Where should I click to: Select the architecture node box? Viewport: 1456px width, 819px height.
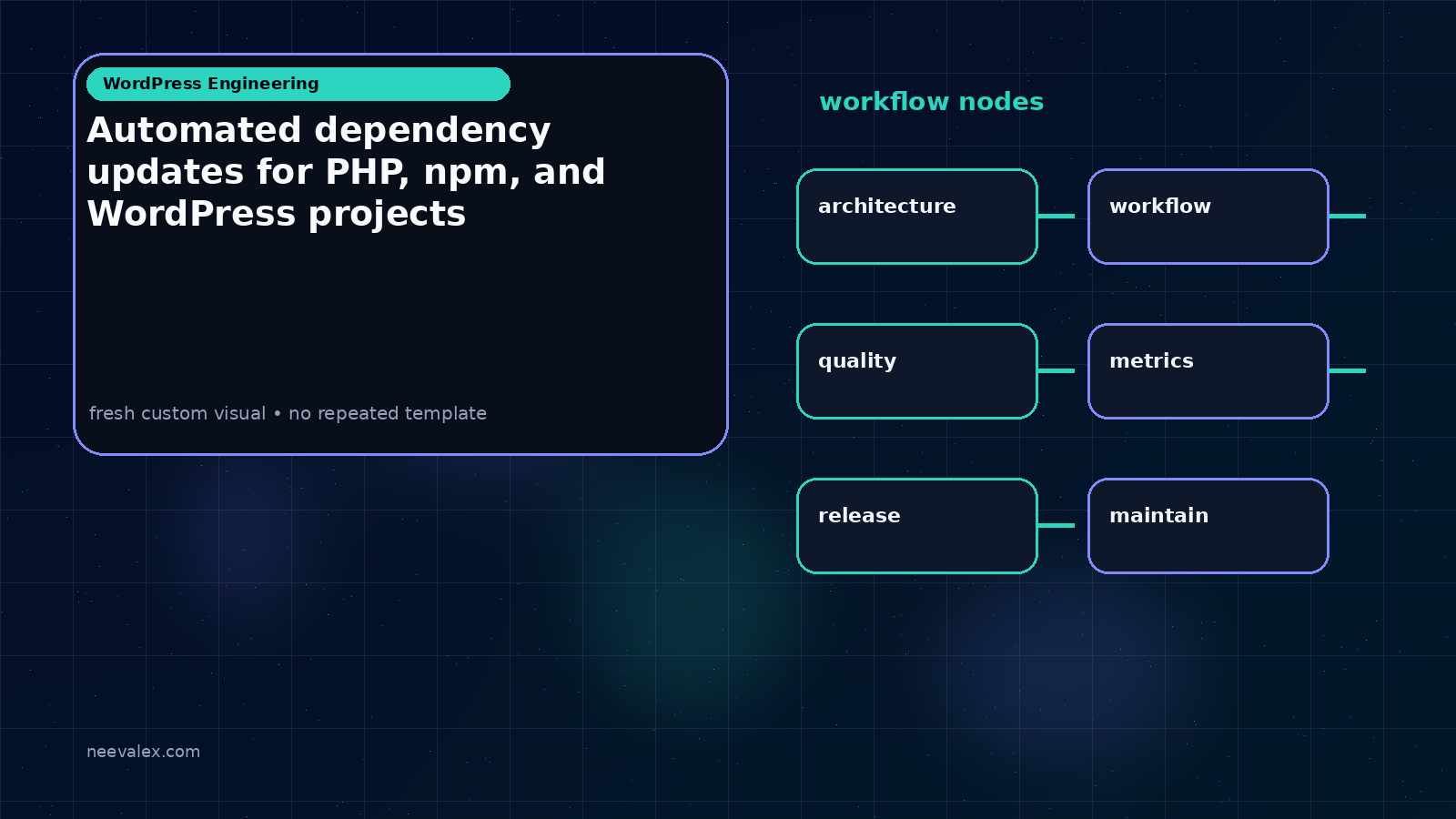(x=917, y=217)
